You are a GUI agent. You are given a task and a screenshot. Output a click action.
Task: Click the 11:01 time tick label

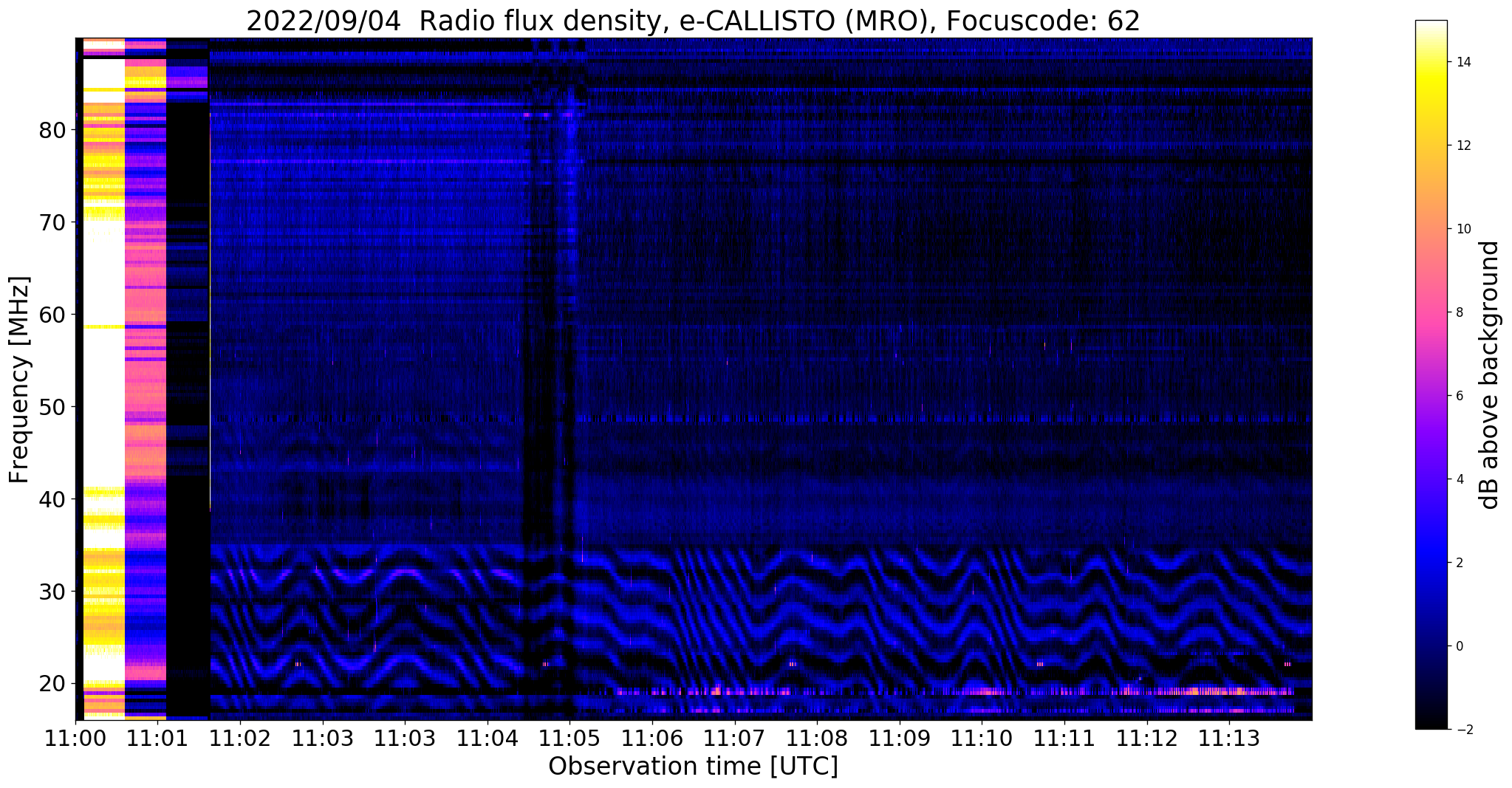point(157,739)
